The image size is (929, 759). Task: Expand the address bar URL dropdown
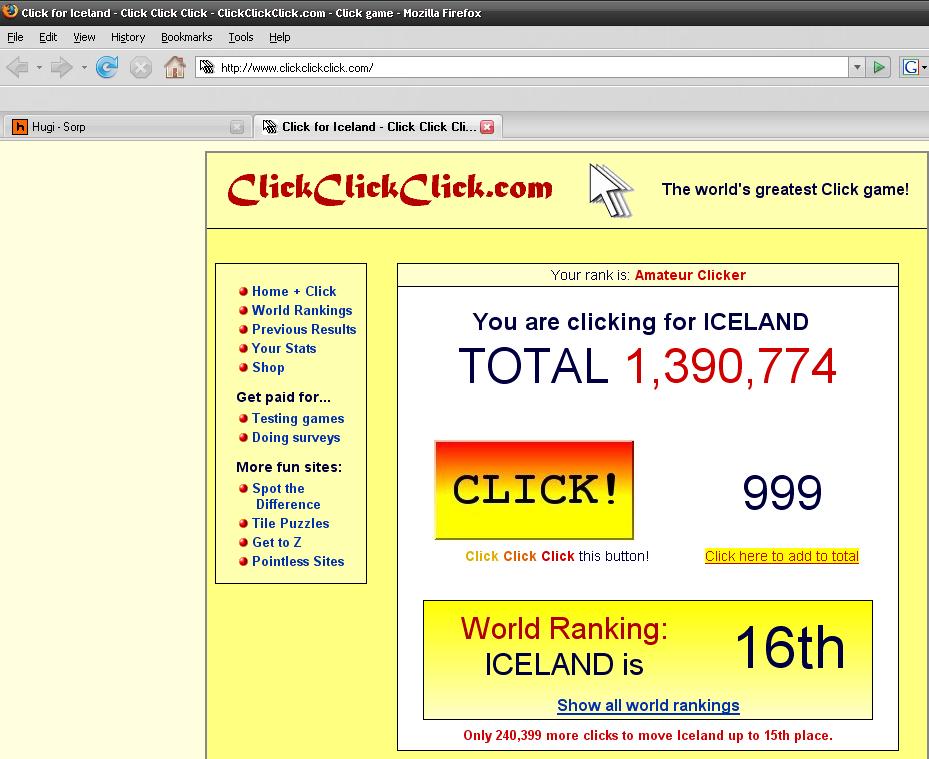click(857, 67)
